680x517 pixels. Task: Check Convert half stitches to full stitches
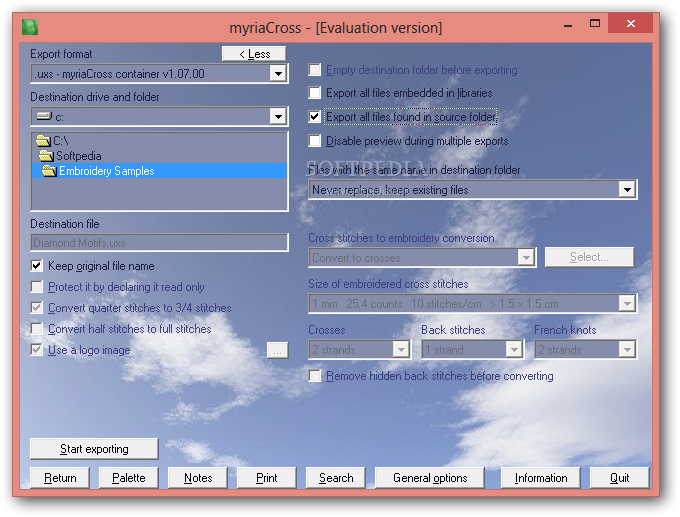[x=37, y=329]
